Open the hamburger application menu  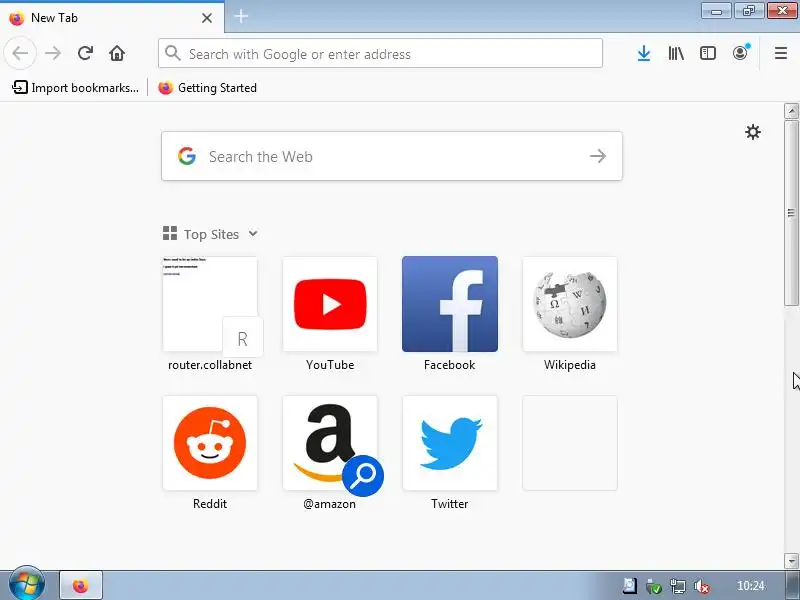click(781, 53)
